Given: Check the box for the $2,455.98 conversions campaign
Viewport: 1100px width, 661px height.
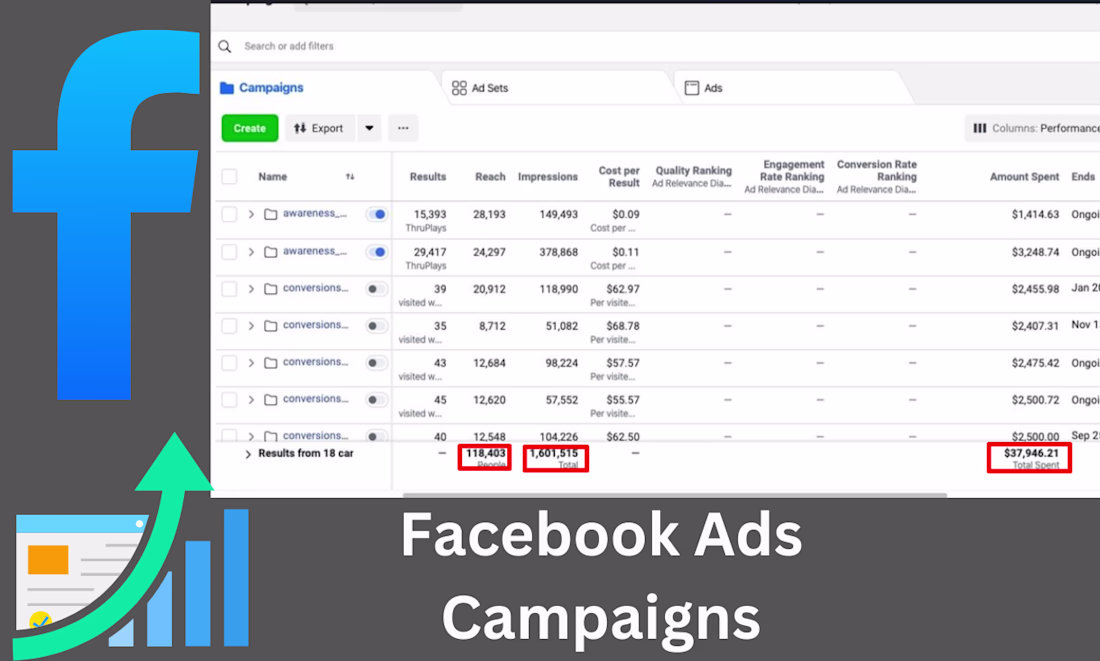Looking at the screenshot, I should coord(229,289).
